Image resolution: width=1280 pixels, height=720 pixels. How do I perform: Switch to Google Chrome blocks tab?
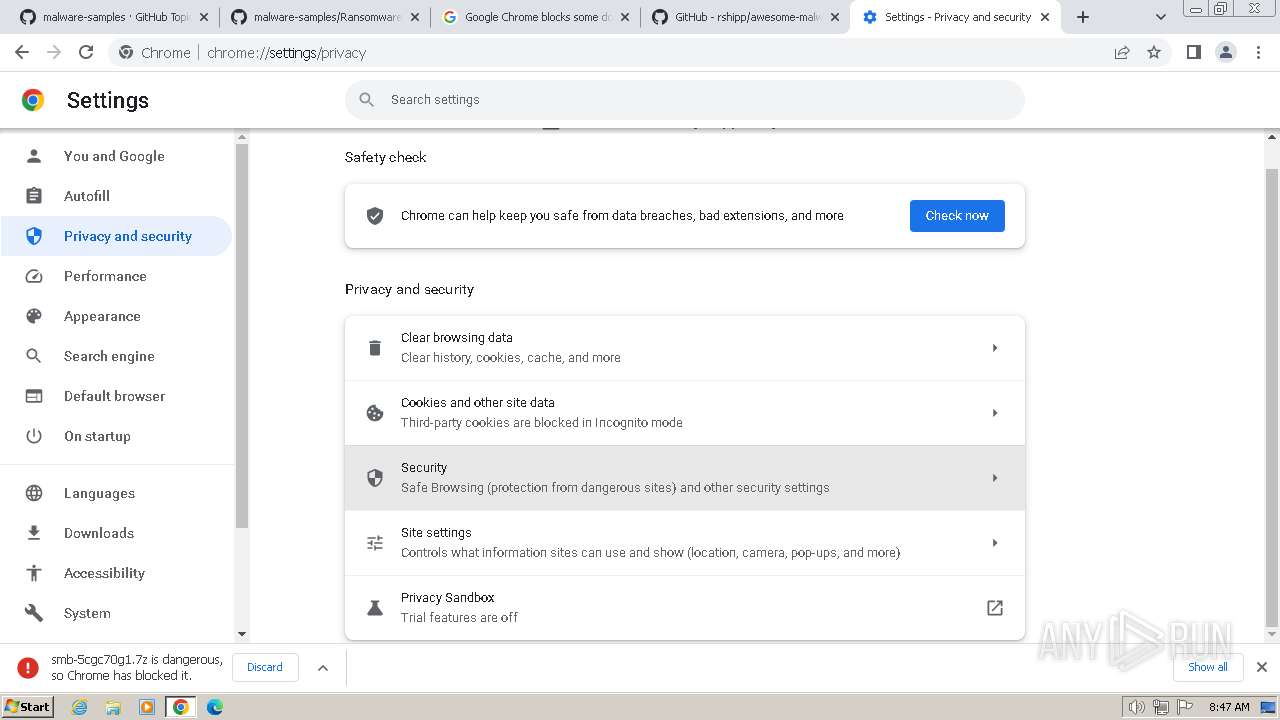coord(537,17)
